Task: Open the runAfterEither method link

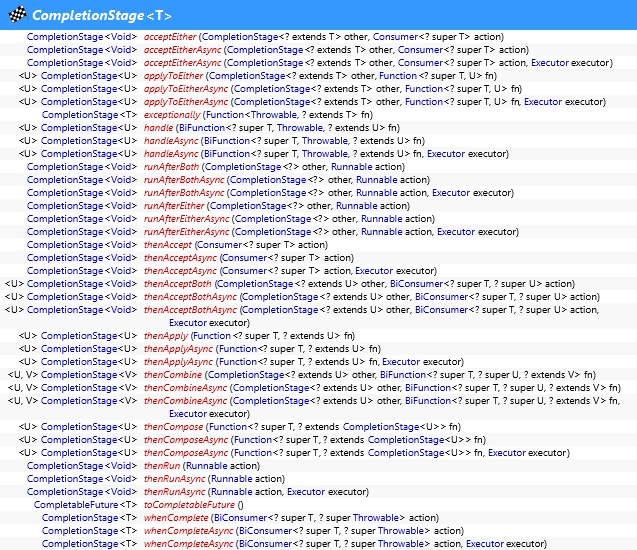Action: coord(174,206)
